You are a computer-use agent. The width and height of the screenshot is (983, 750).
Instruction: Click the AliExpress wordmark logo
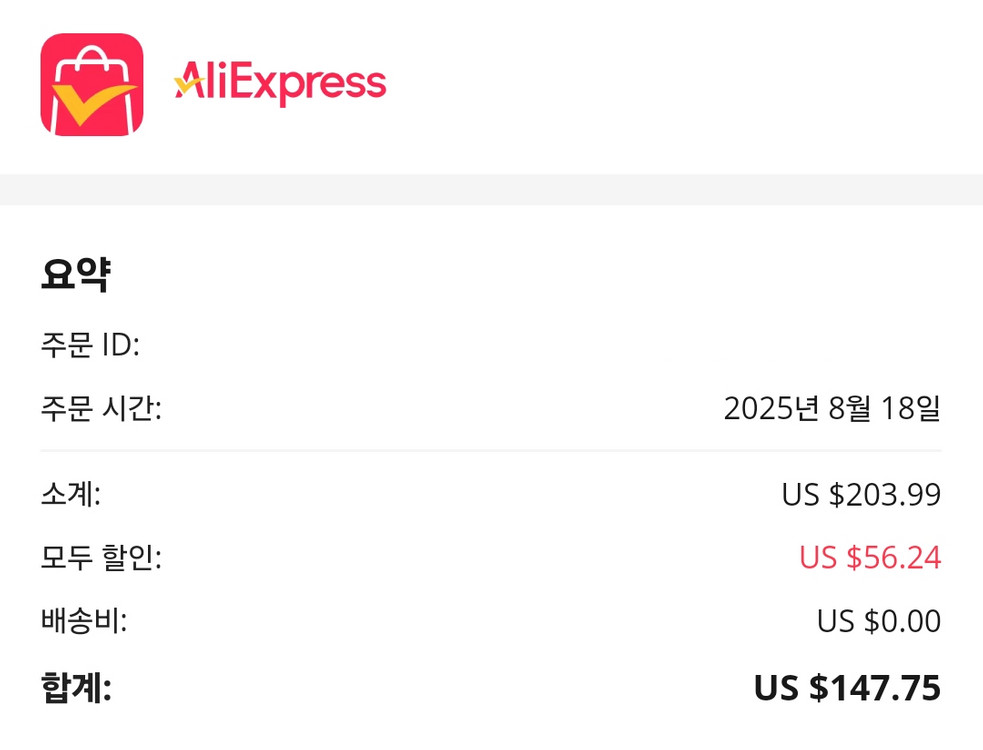pyautogui.click(x=281, y=83)
